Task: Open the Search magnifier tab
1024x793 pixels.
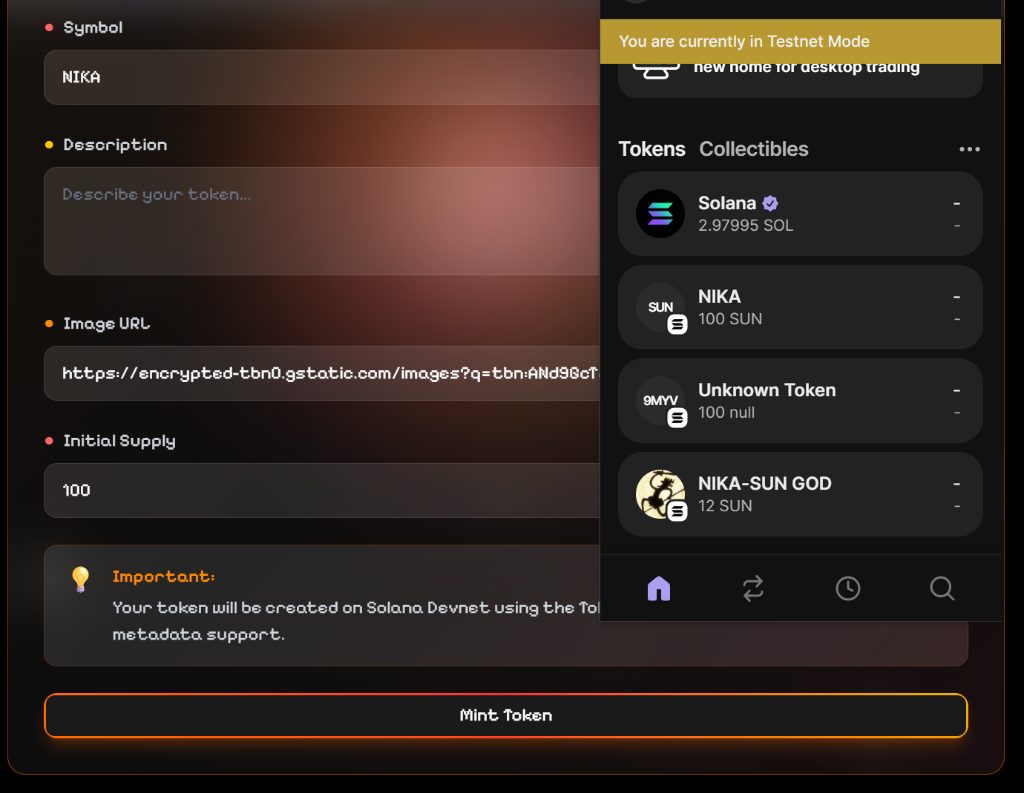Action: 942,588
